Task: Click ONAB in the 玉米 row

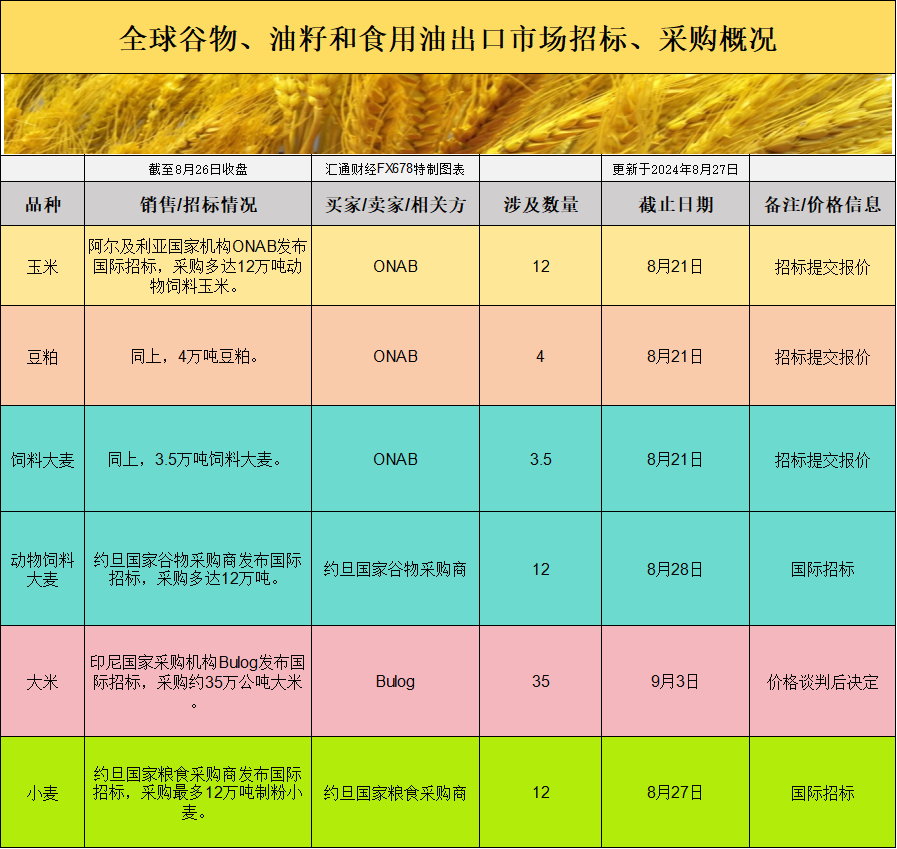Action: pos(395,266)
